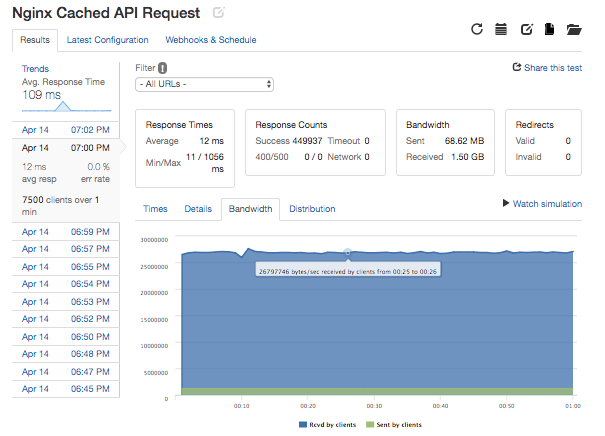The width and height of the screenshot is (605, 436).
Task: Open the Apr 14 06:59 PM result
Action: (66, 232)
